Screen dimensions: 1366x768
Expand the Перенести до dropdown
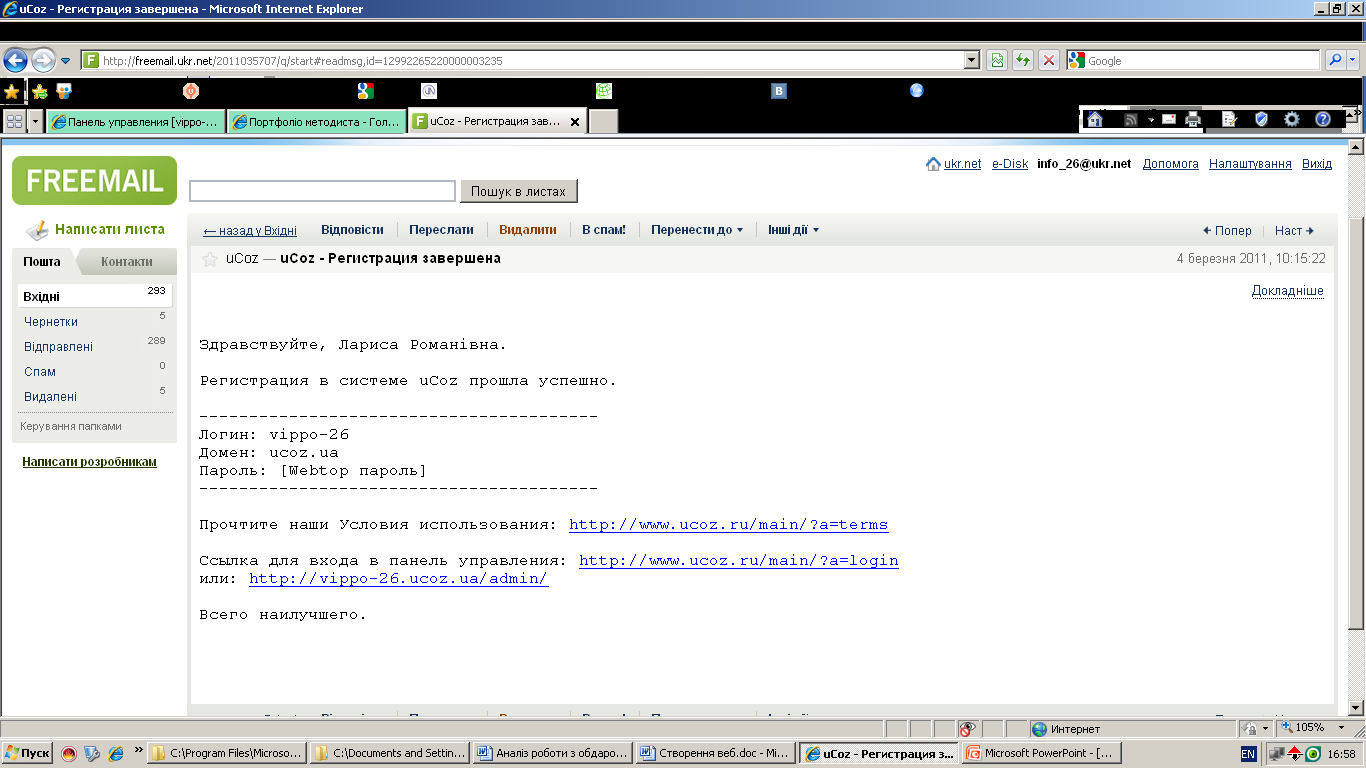697,230
